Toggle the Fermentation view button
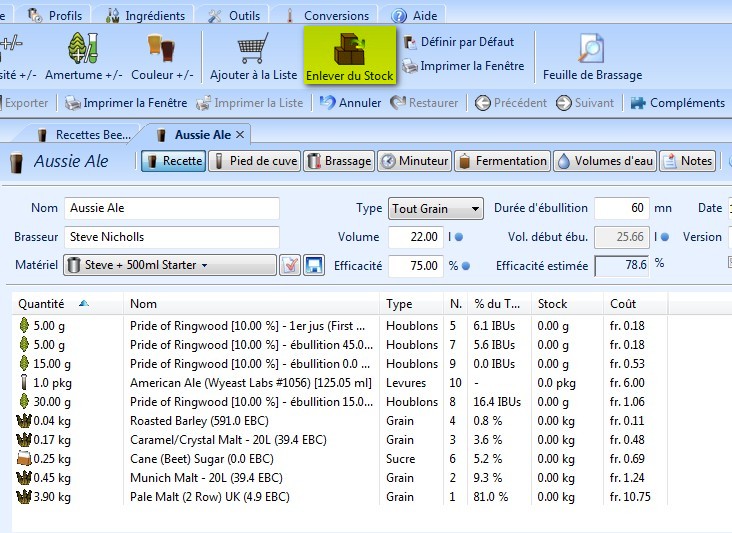This screenshot has height=533, width=732. tap(503, 161)
